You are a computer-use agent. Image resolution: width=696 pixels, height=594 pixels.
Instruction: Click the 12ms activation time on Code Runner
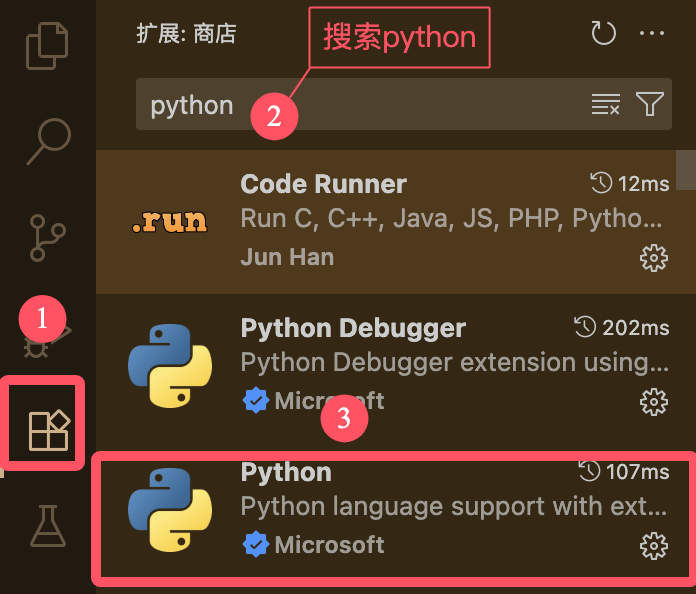[x=629, y=183]
